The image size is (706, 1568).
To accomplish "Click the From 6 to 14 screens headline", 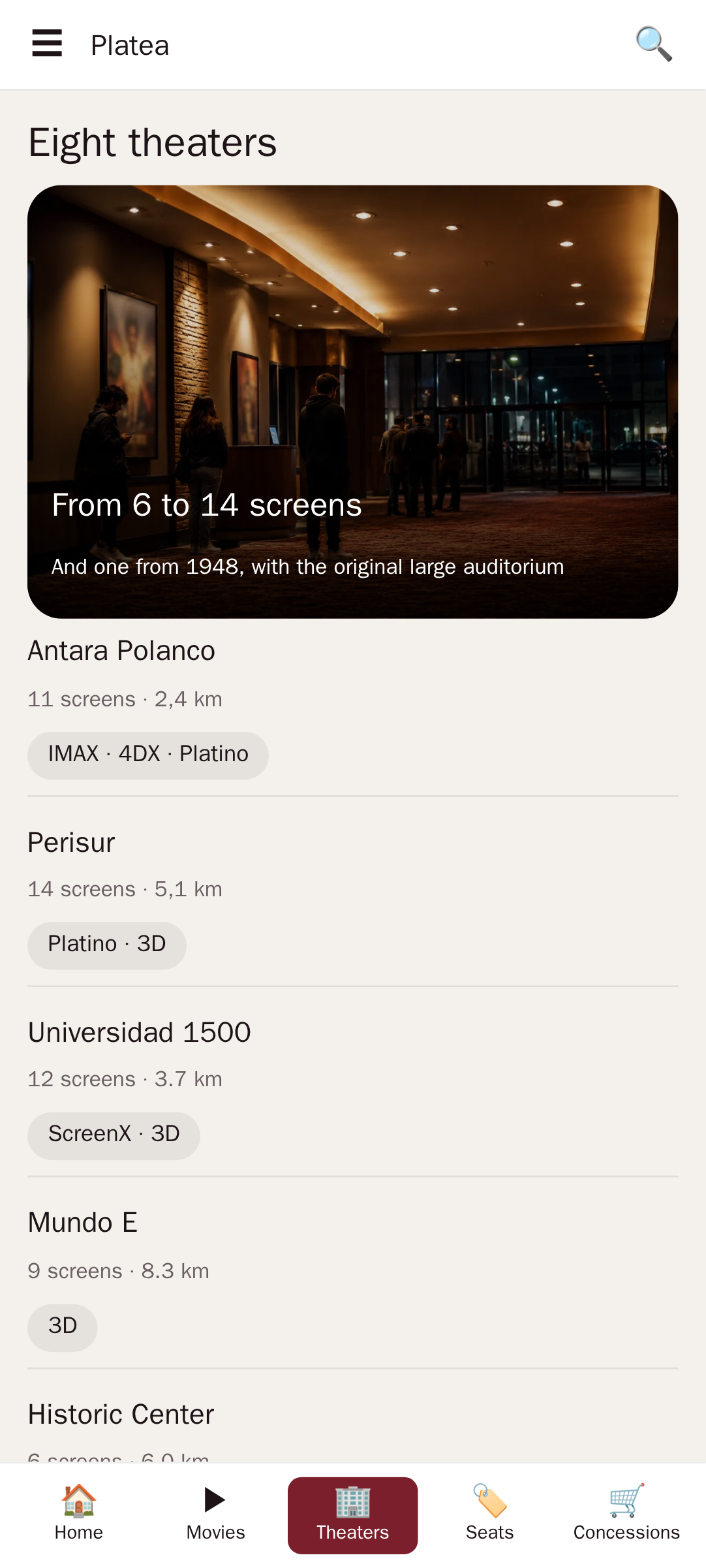I will pyautogui.click(x=207, y=505).
